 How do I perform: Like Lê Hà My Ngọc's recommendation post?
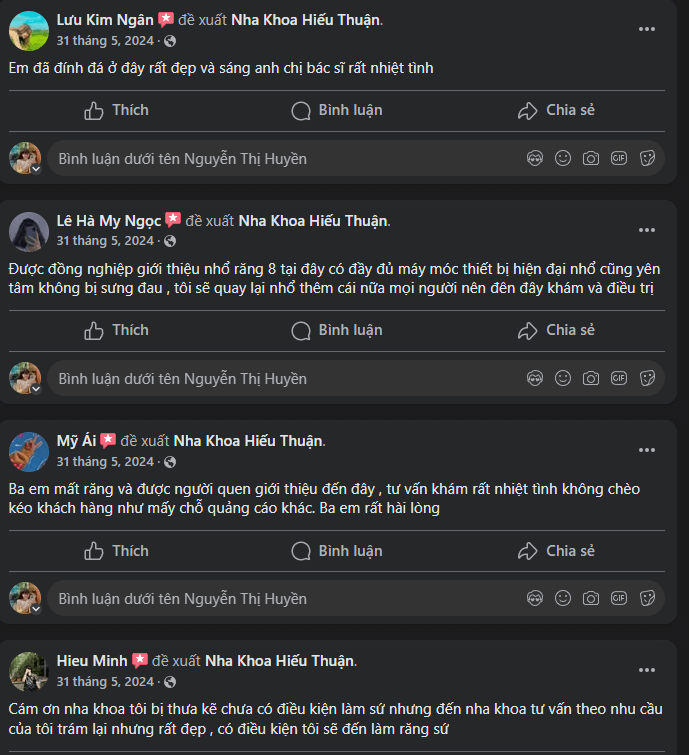coord(116,330)
